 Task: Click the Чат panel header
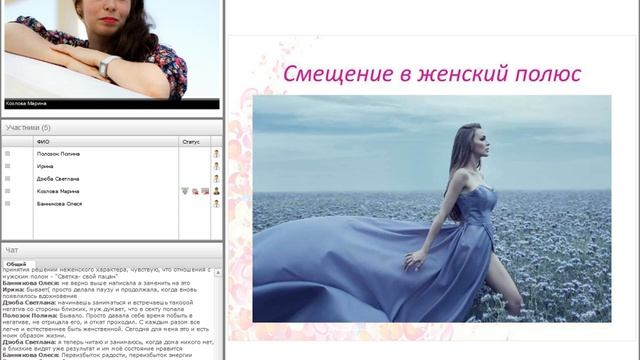point(112,250)
